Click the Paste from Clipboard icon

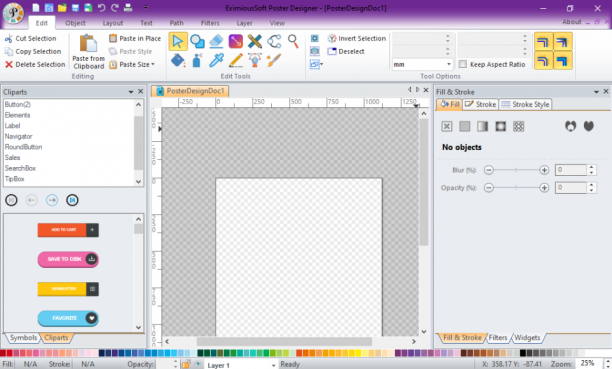89,43
